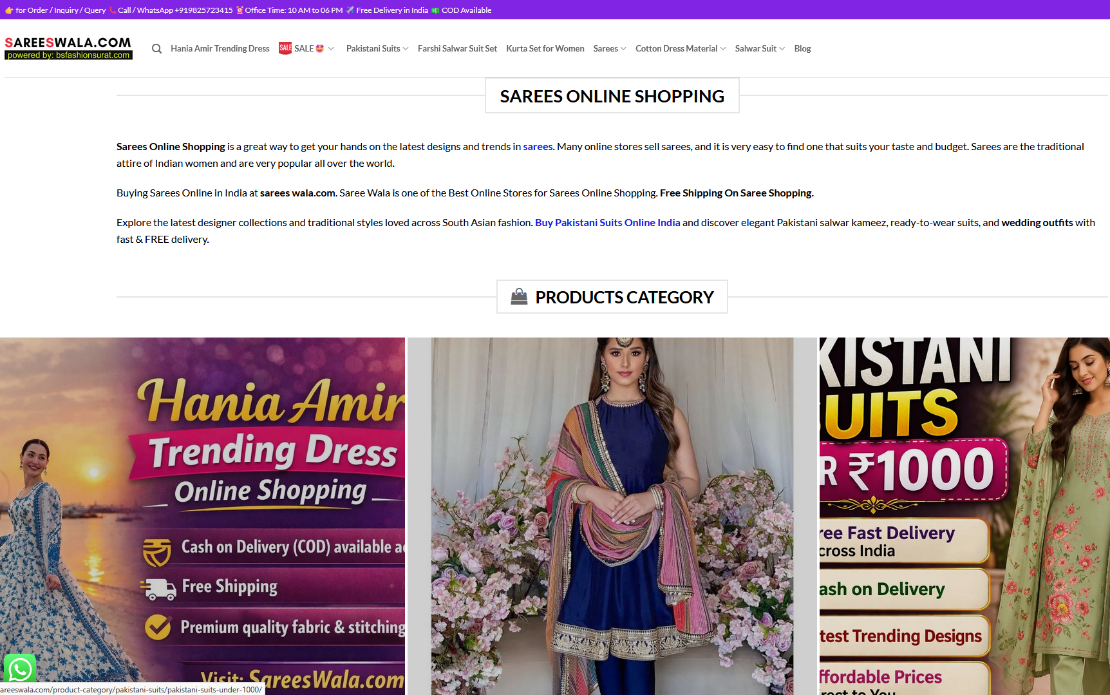Expand the Pakistani Suits dropdown chevron
This screenshot has height=695, width=1110.
(x=405, y=49)
